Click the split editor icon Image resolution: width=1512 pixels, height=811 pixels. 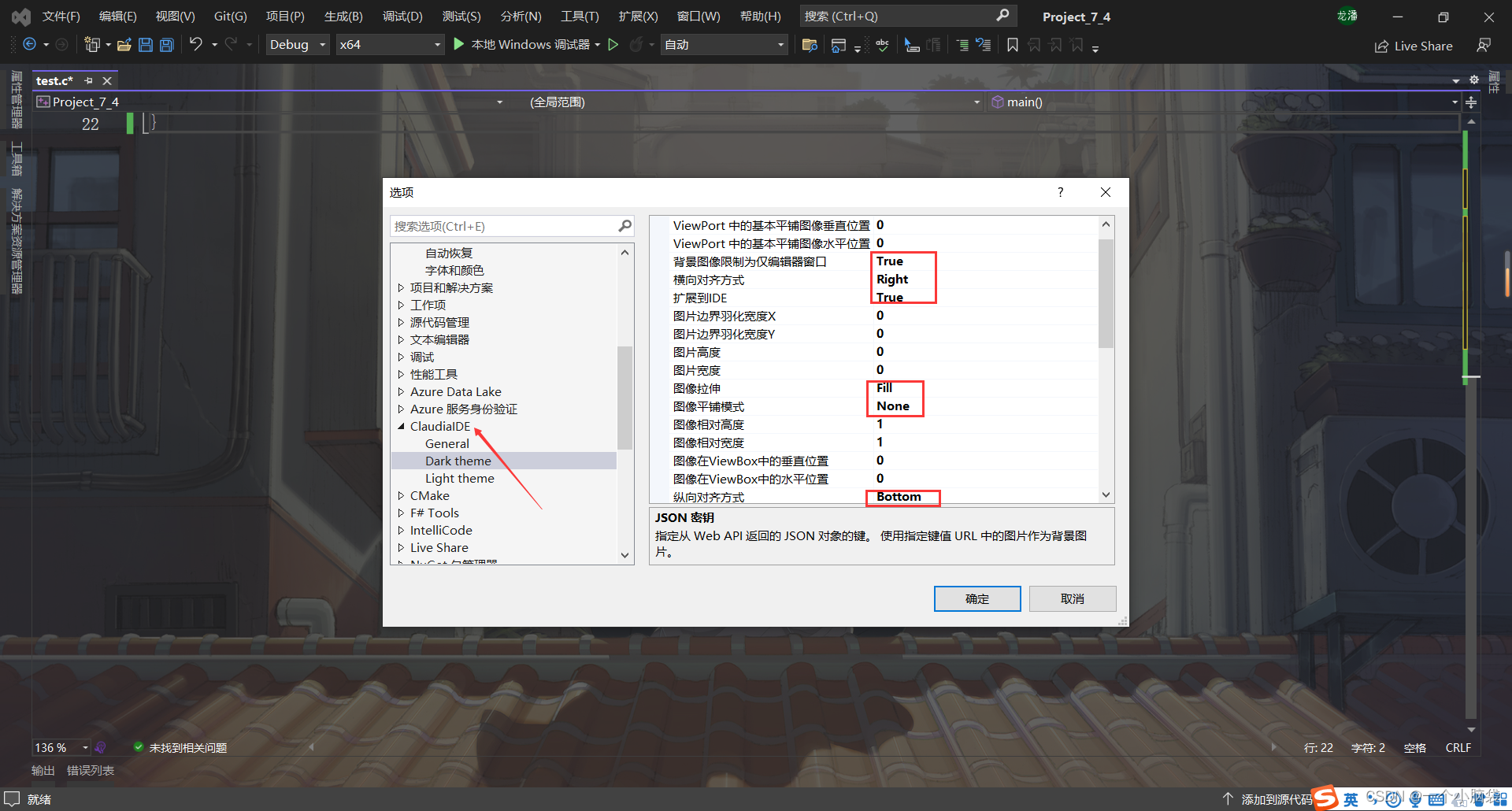(1471, 102)
